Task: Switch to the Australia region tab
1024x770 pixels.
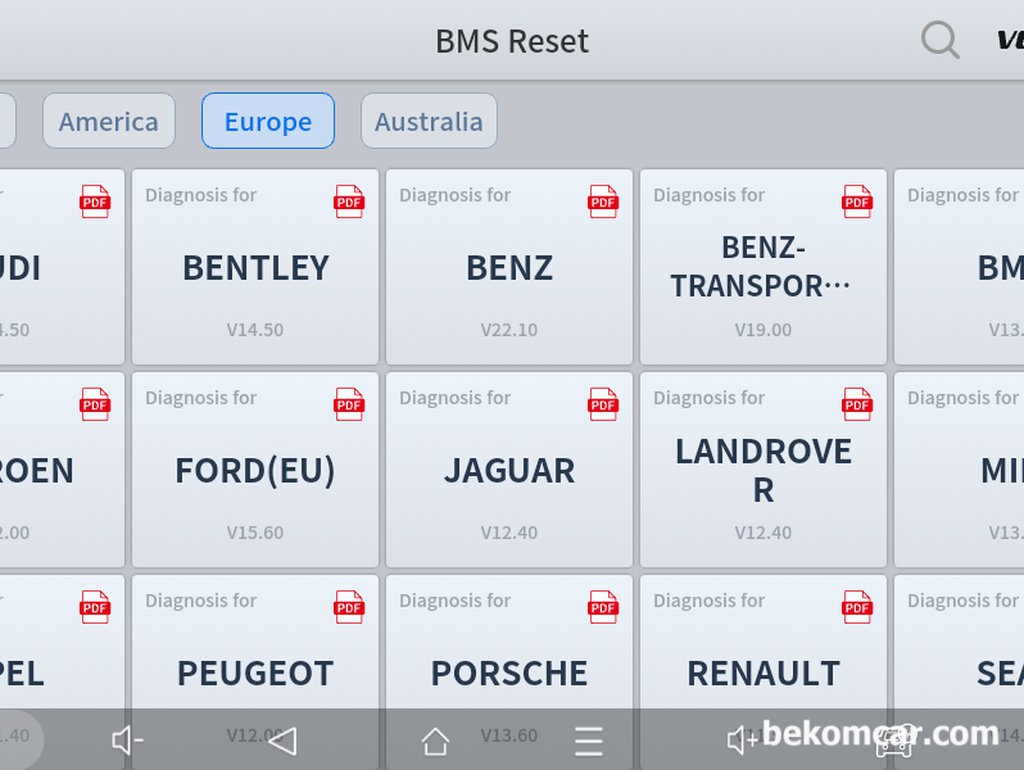Action: tap(429, 121)
